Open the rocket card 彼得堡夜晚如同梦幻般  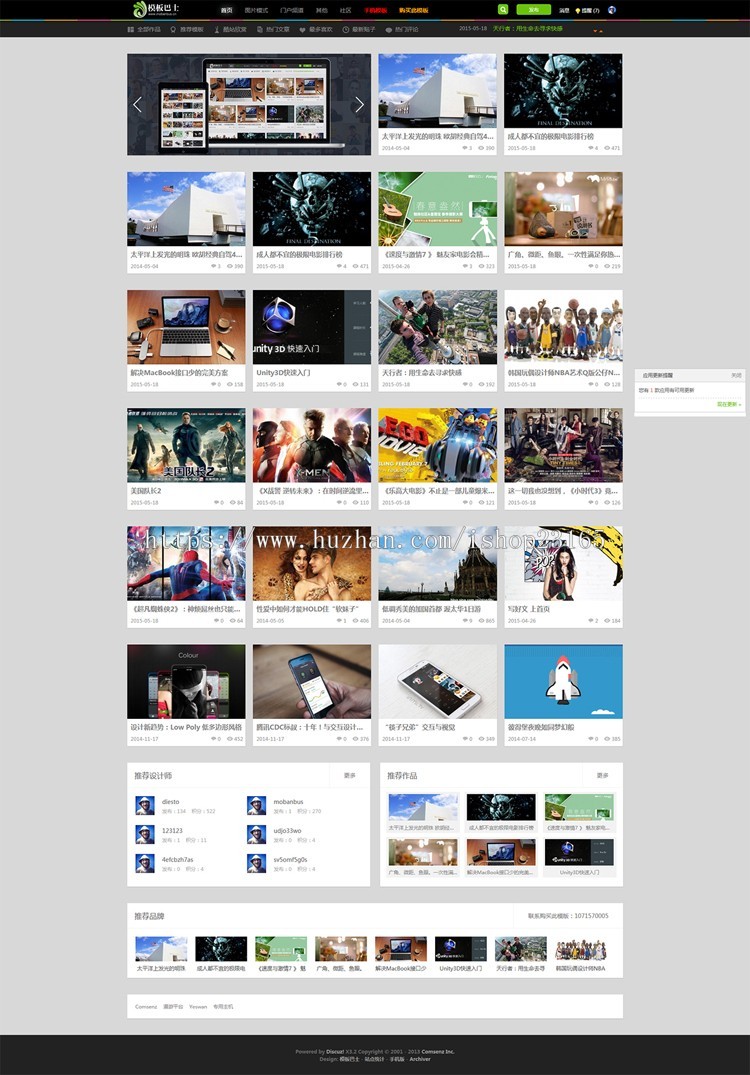pyautogui.click(x=564, y=694)
